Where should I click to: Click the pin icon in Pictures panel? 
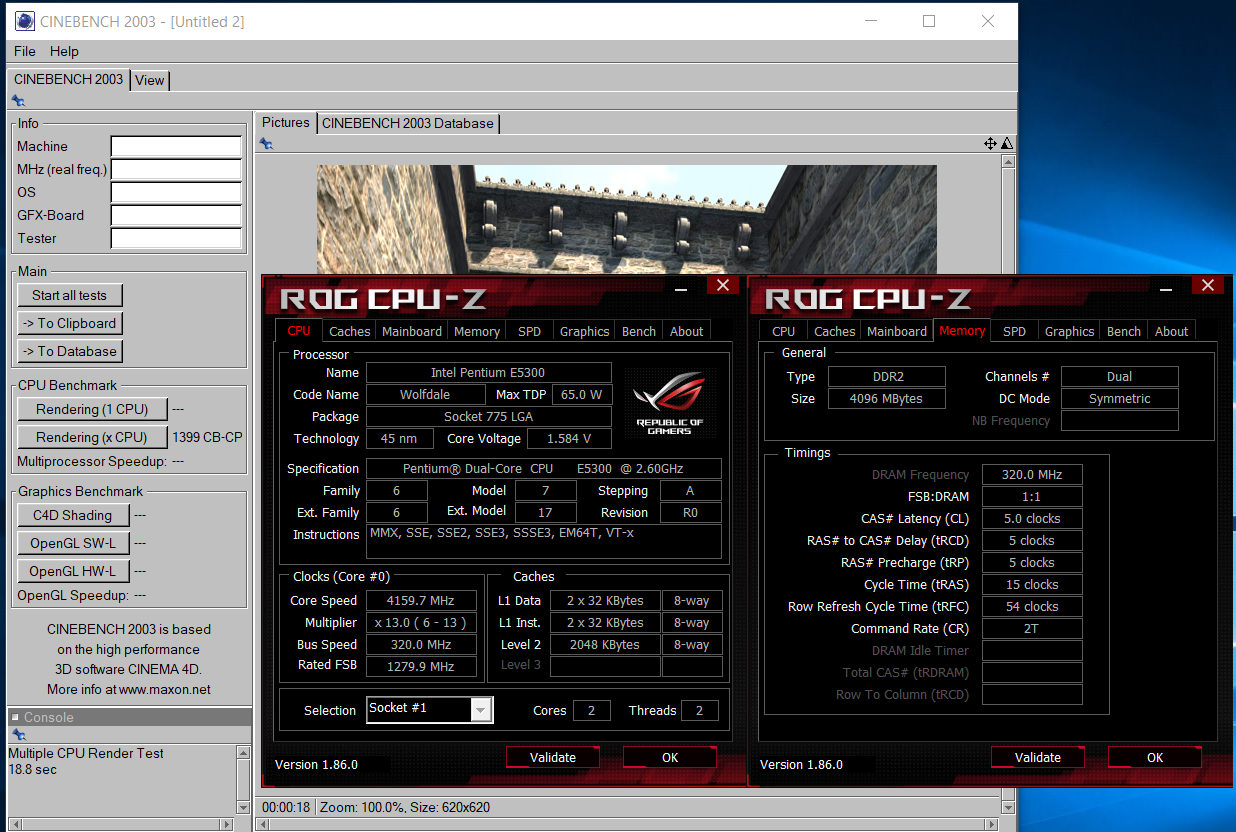coord(265,144)
